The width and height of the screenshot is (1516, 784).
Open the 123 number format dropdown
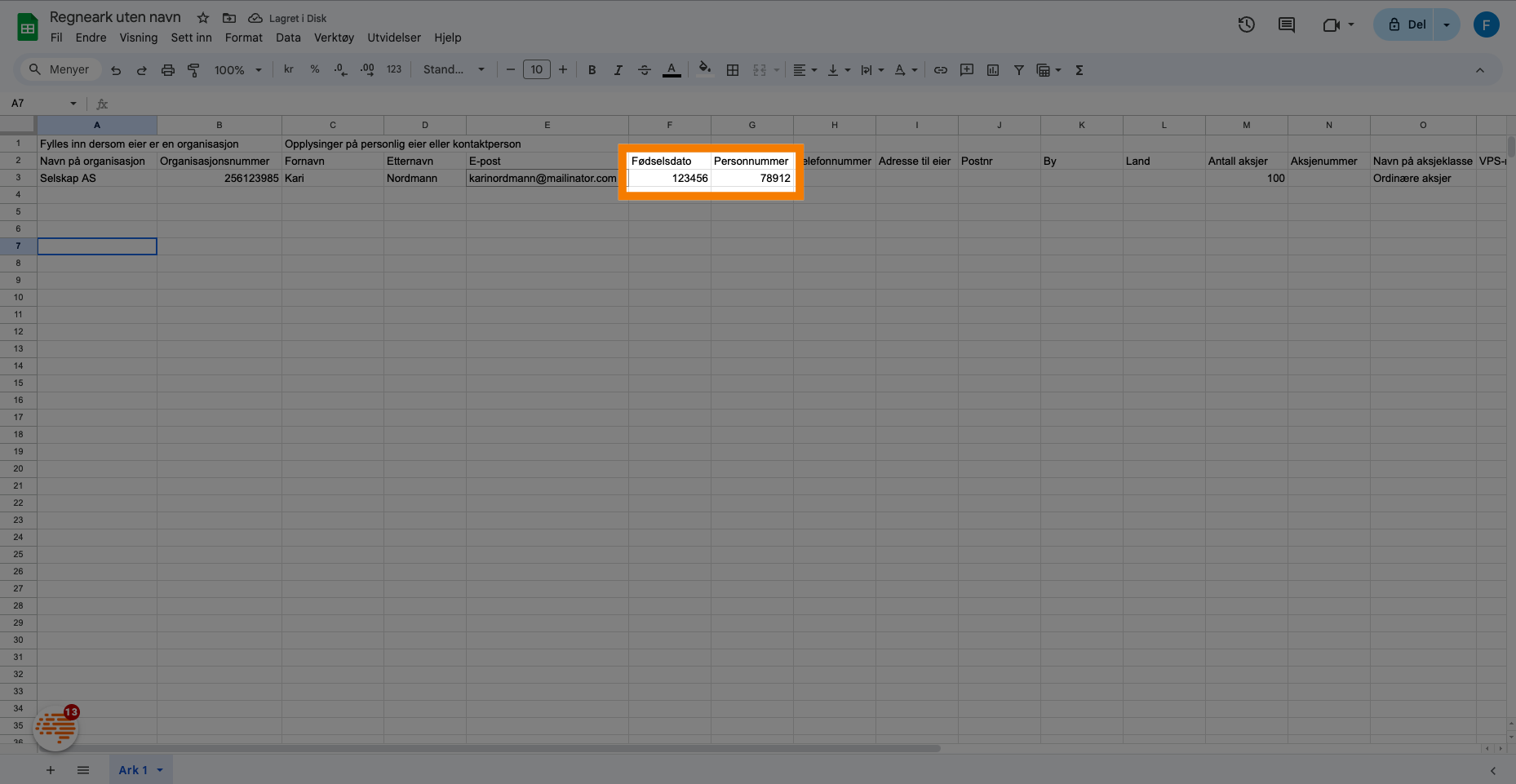[x=394, y=69]
